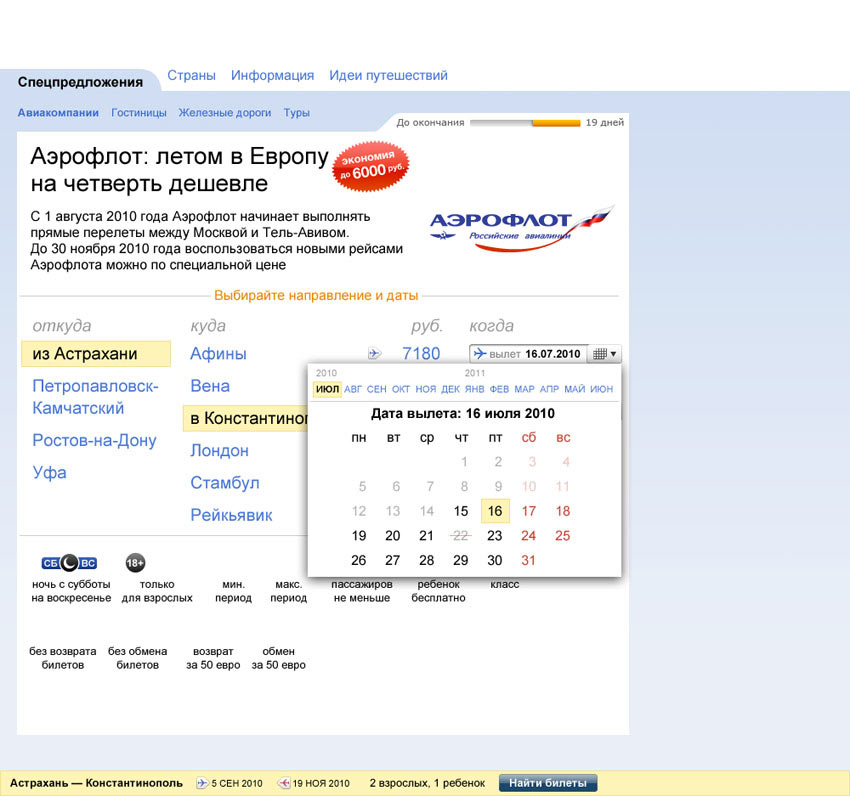Choose Рейкьявик destination link
Viewport: 850px width, 796px height.
click(231, 515)
